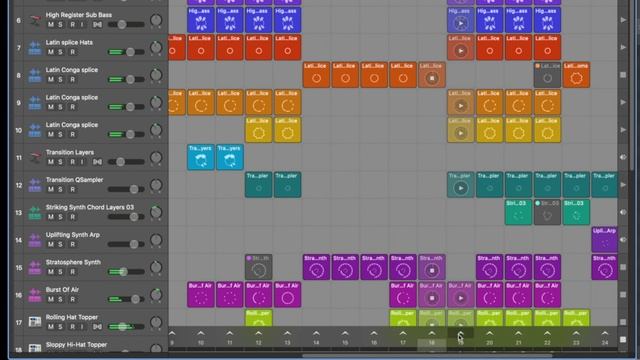640x360 pixels.
Task: Trigger scene 22 with its chevron
Action: tap(547, 333)
